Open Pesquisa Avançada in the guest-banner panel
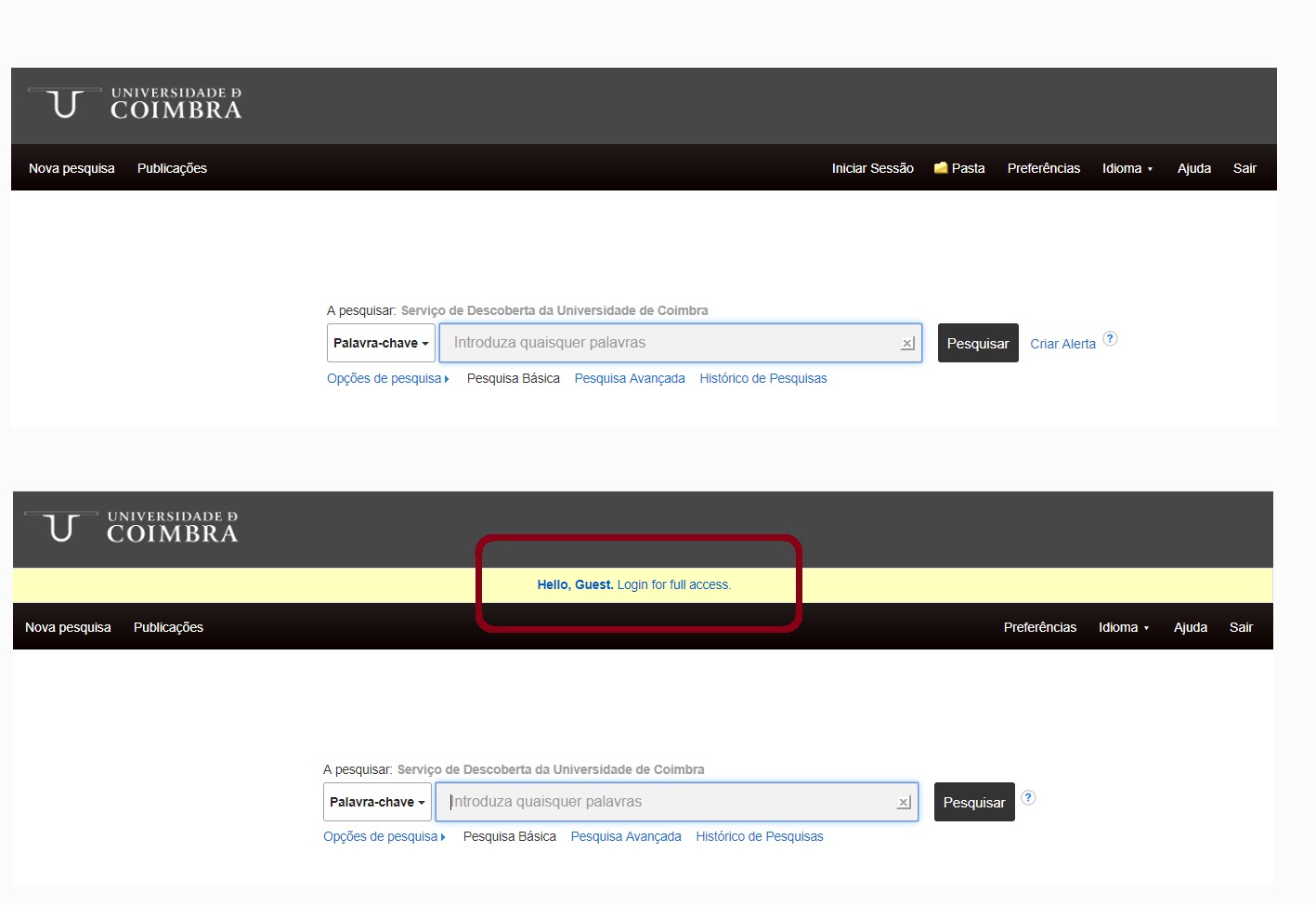This screenshot has height=905, width=1316. [x=626, y=836]
